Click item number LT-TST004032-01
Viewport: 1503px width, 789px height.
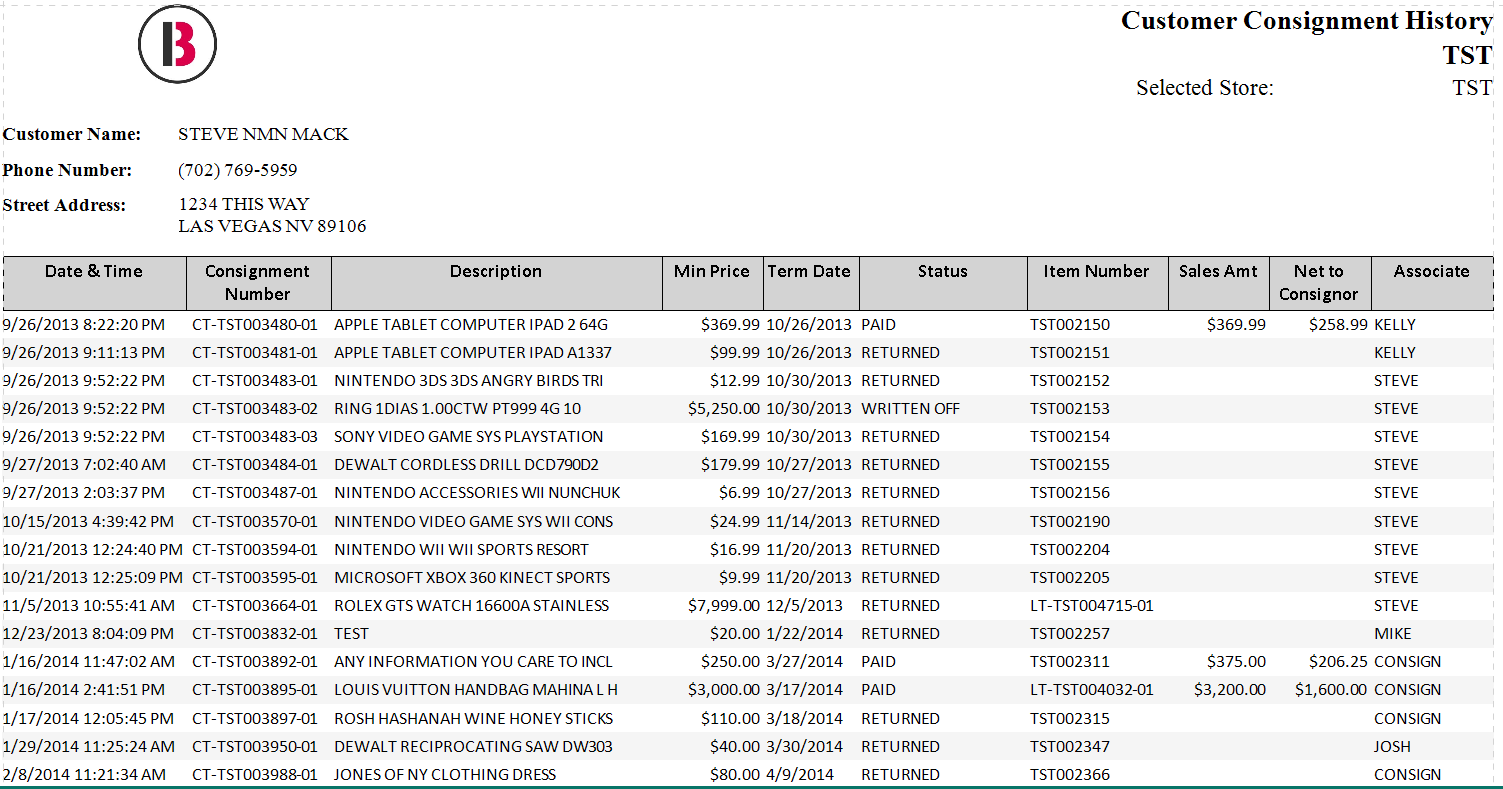pos(1092,690)
